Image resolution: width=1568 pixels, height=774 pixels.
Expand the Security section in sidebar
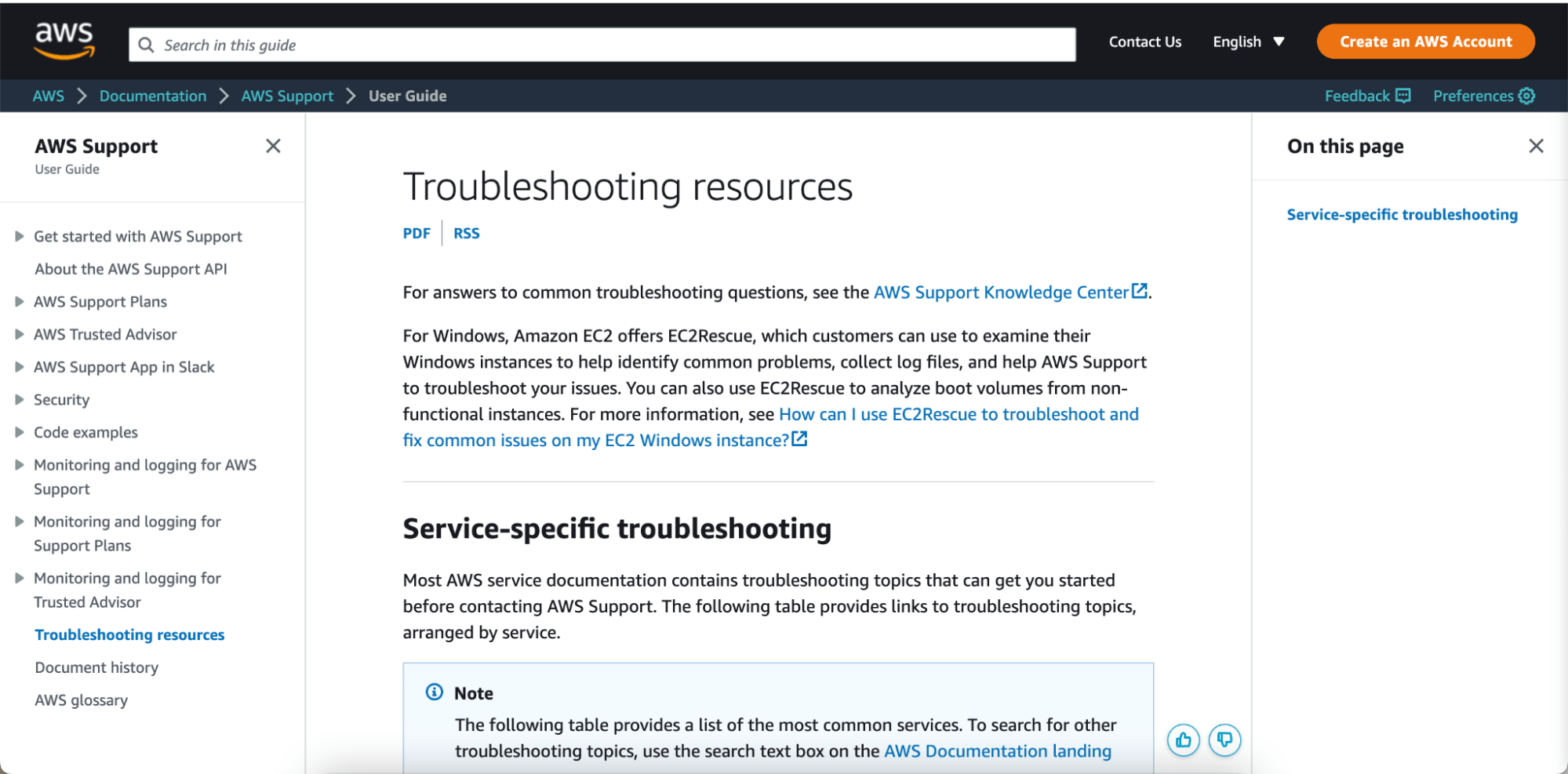click(x=19, y=399)
